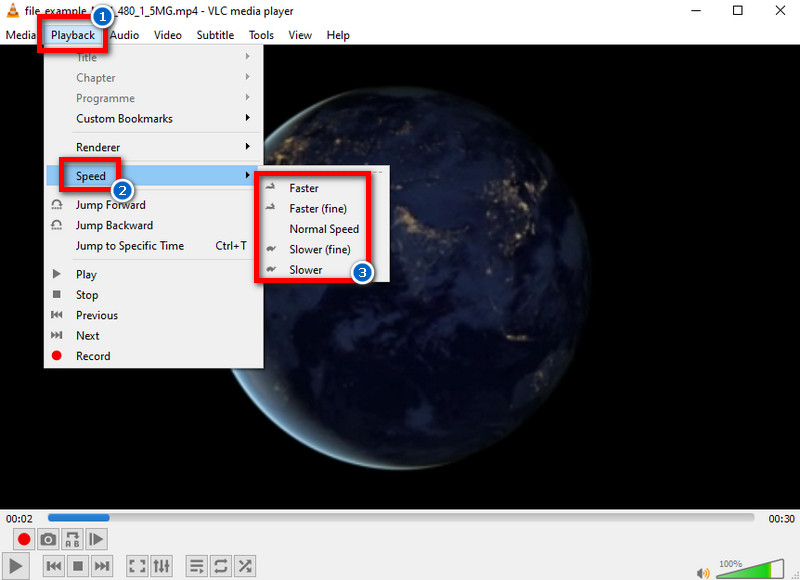The height and width of the screenshot is (580, 800).
Task: Maximize the VLC window
Action: pos(738,10)
